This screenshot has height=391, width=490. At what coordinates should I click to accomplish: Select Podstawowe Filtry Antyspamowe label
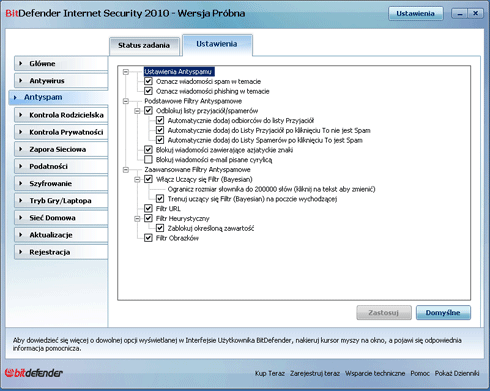(x=193, y=101)
